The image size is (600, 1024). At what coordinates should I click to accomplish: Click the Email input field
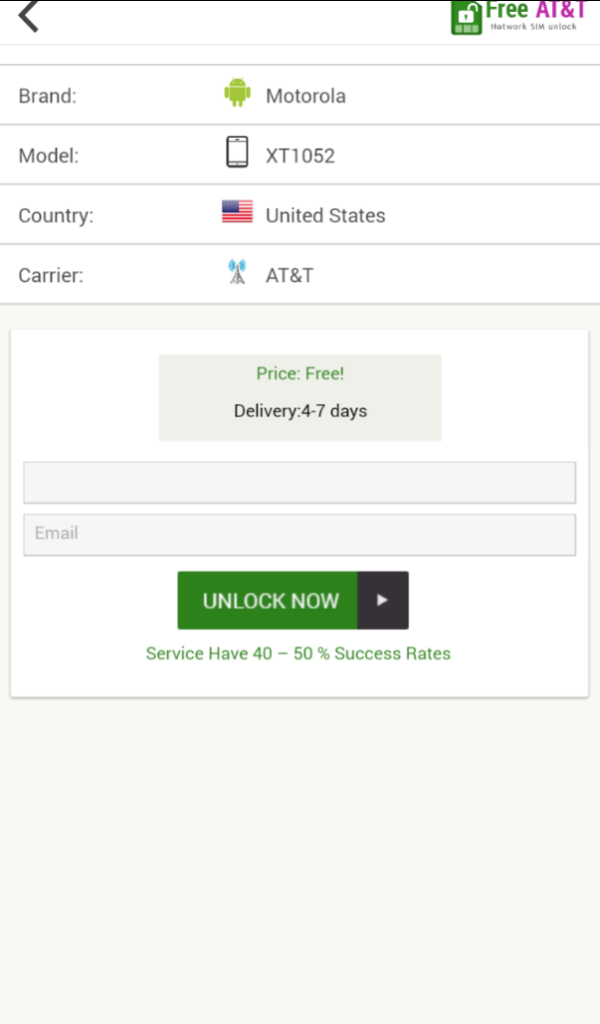coord(300,534)
